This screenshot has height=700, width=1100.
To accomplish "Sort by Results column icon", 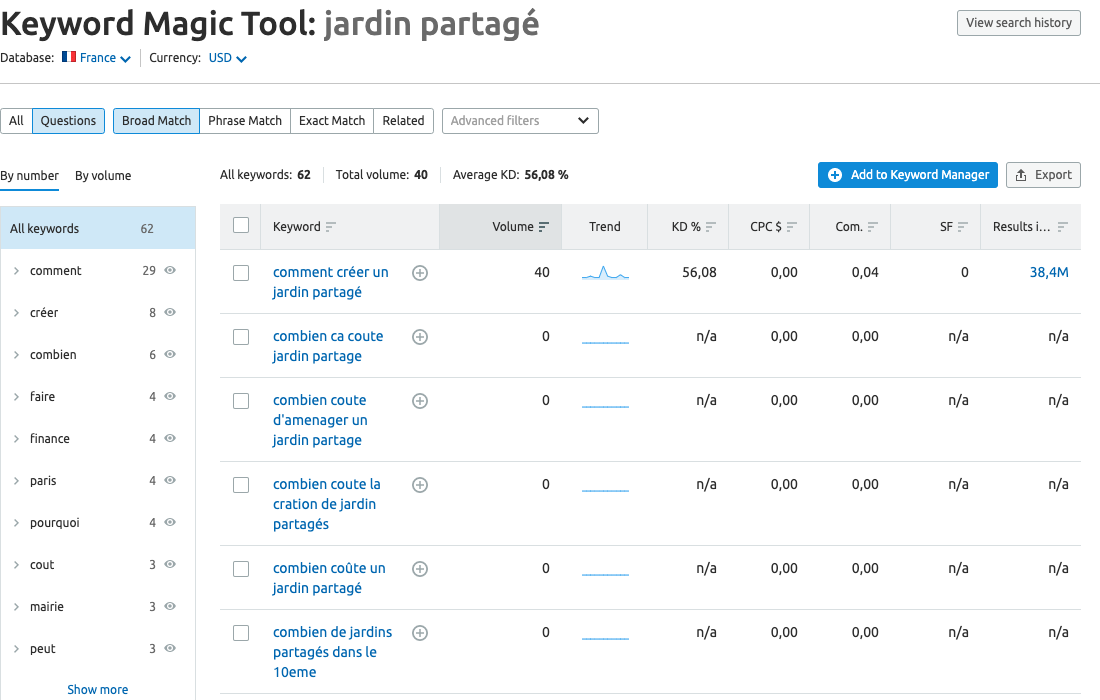I will click(x=1063, y=227).
